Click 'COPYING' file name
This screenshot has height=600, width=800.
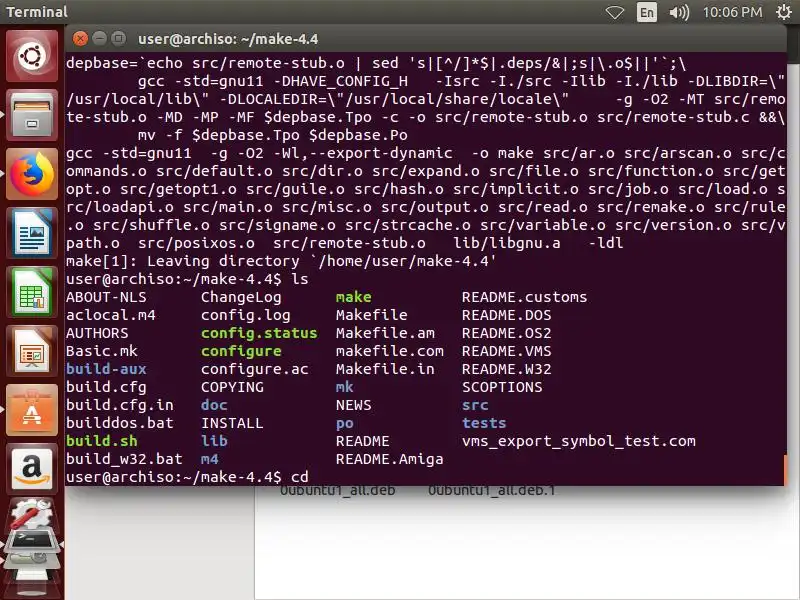[232, 387]
